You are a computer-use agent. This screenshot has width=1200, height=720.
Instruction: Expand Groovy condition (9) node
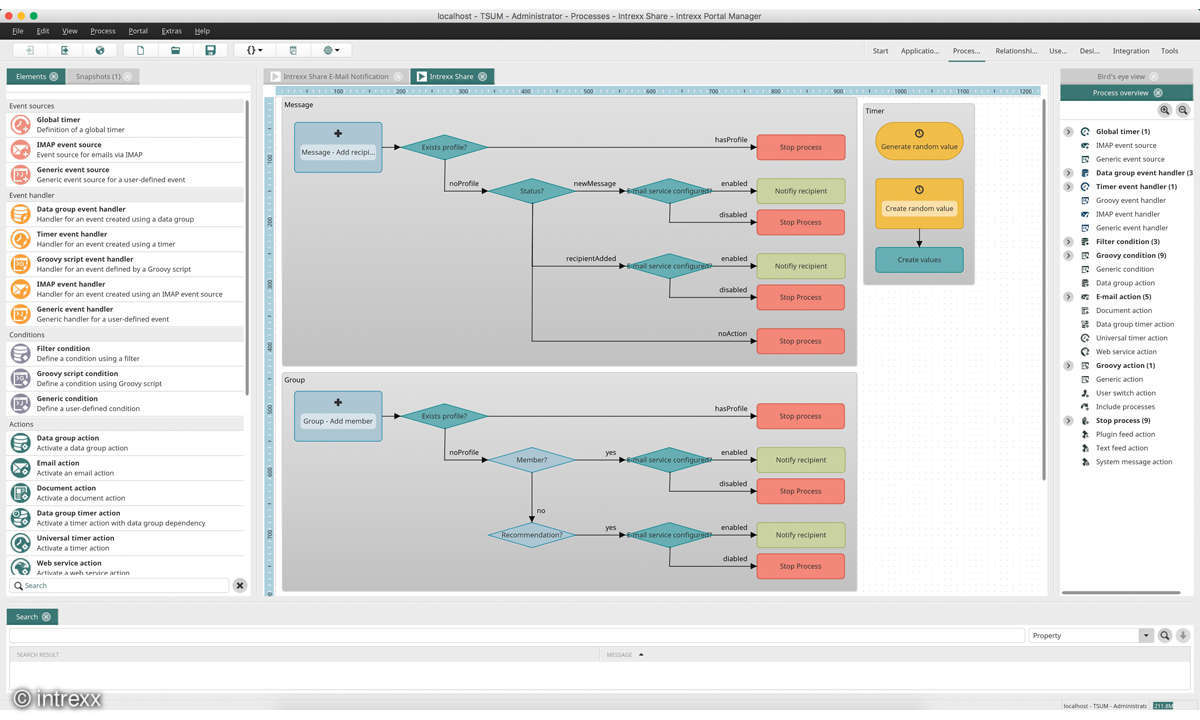click(x=1068, y=255)
